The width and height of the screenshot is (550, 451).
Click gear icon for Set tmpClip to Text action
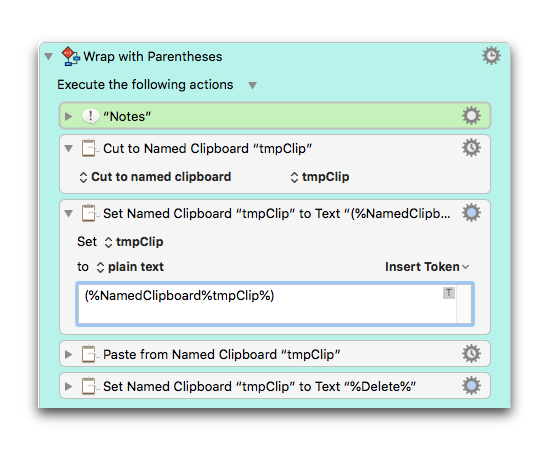click(471, 213)
